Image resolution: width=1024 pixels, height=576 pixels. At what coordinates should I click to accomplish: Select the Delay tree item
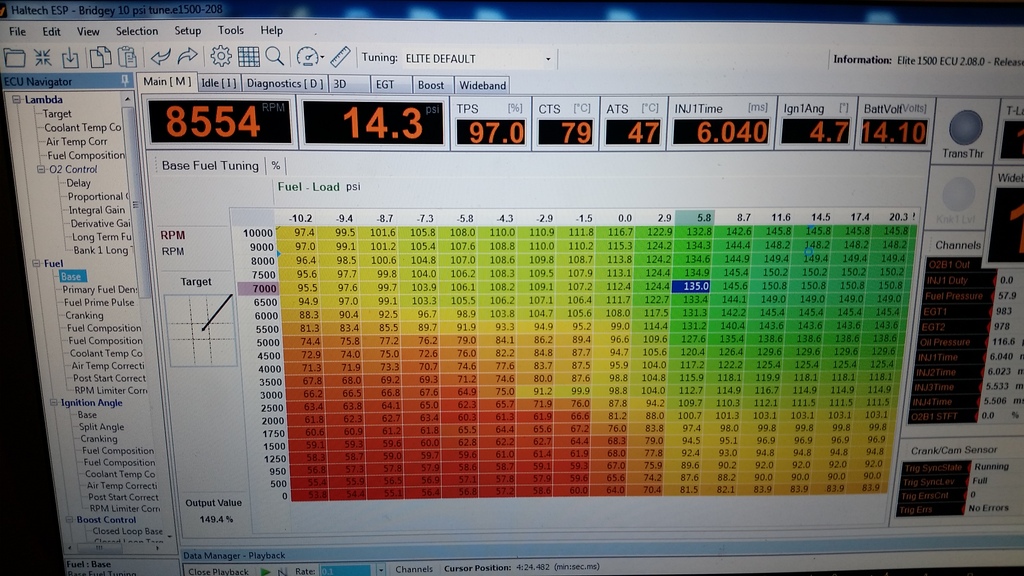(x=78, y=183)
